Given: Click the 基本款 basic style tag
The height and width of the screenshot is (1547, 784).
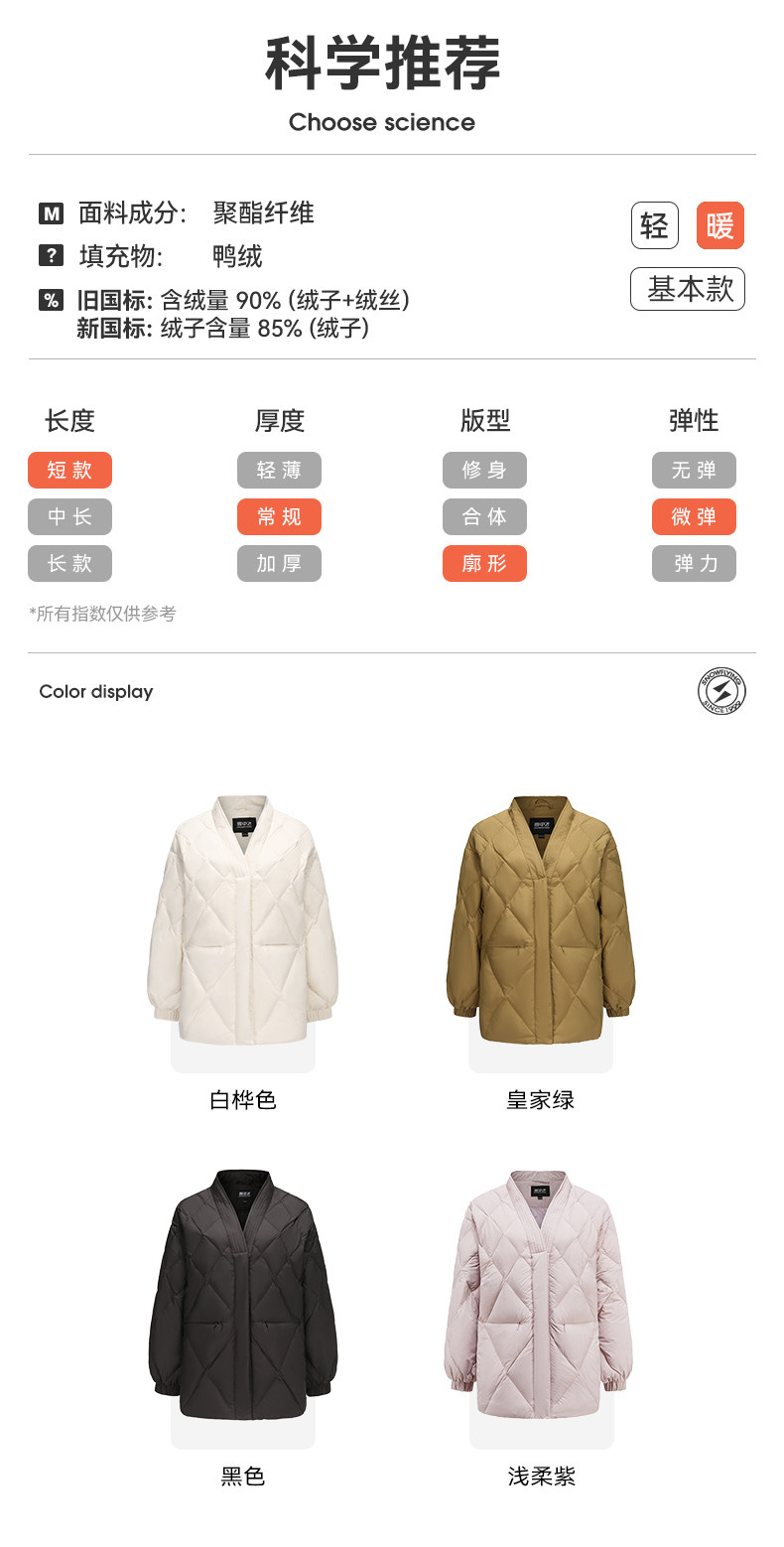Looking at the screenshot, I should (688, 289).
